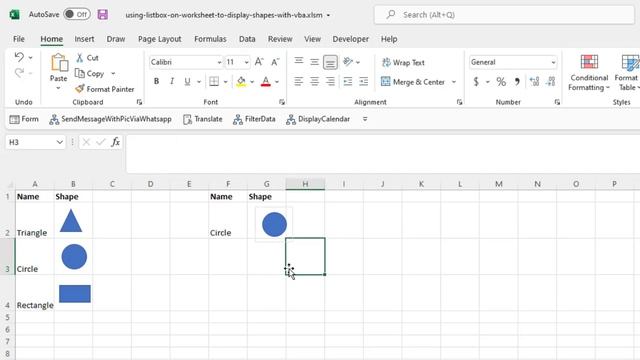Screen dimensions: 640x360
Task: Select the circle shape in column G
Action: click(274, 224)
